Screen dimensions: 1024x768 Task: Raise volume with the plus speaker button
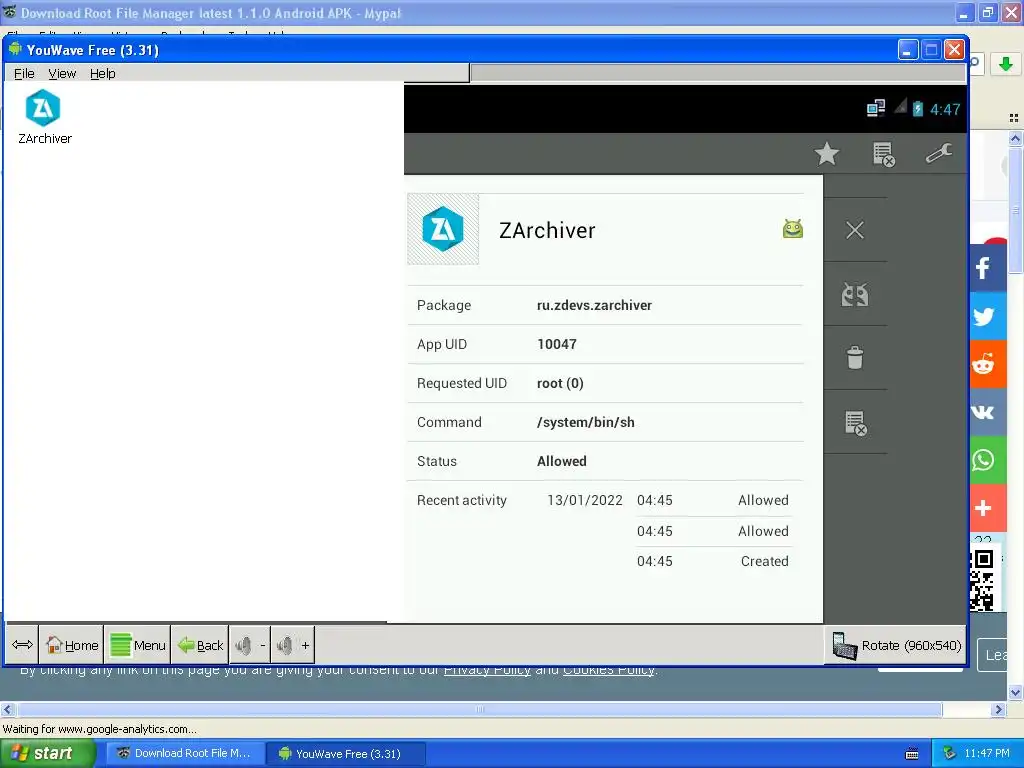293,645
